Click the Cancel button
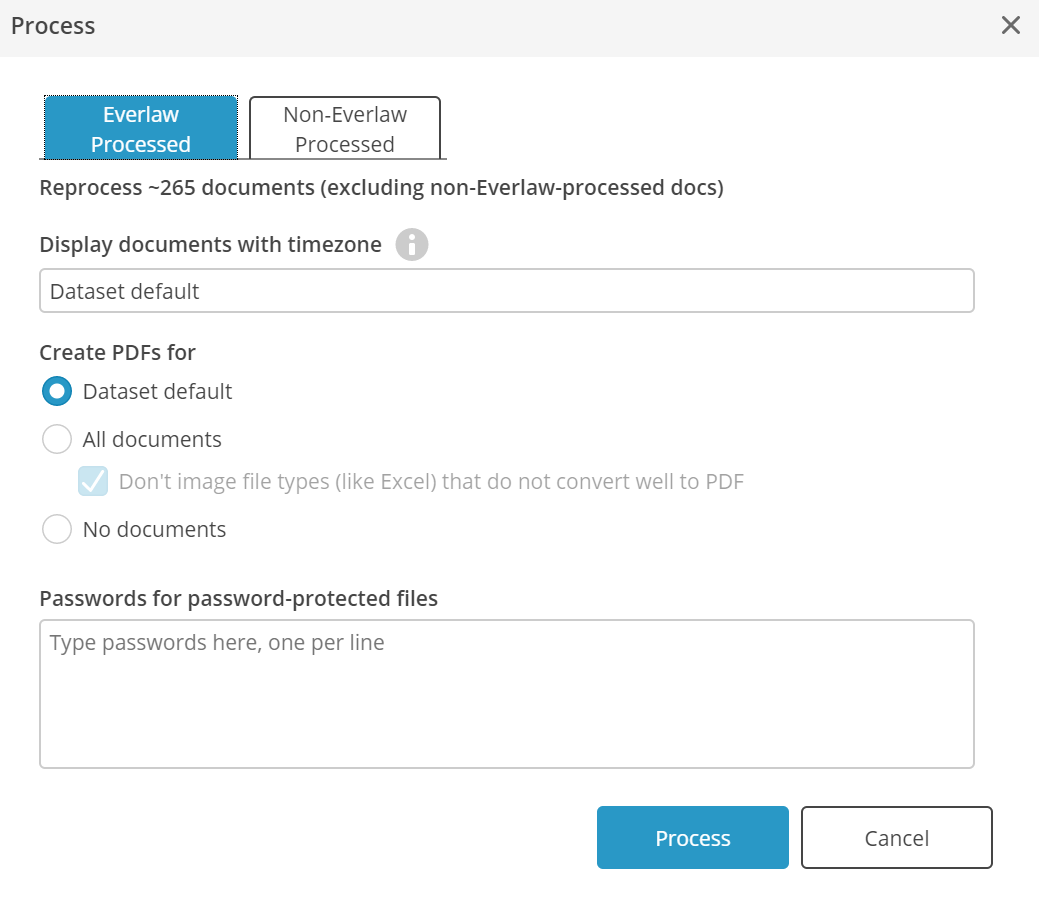Screen dimensions: 1039x901 click(x=897, y=837)
